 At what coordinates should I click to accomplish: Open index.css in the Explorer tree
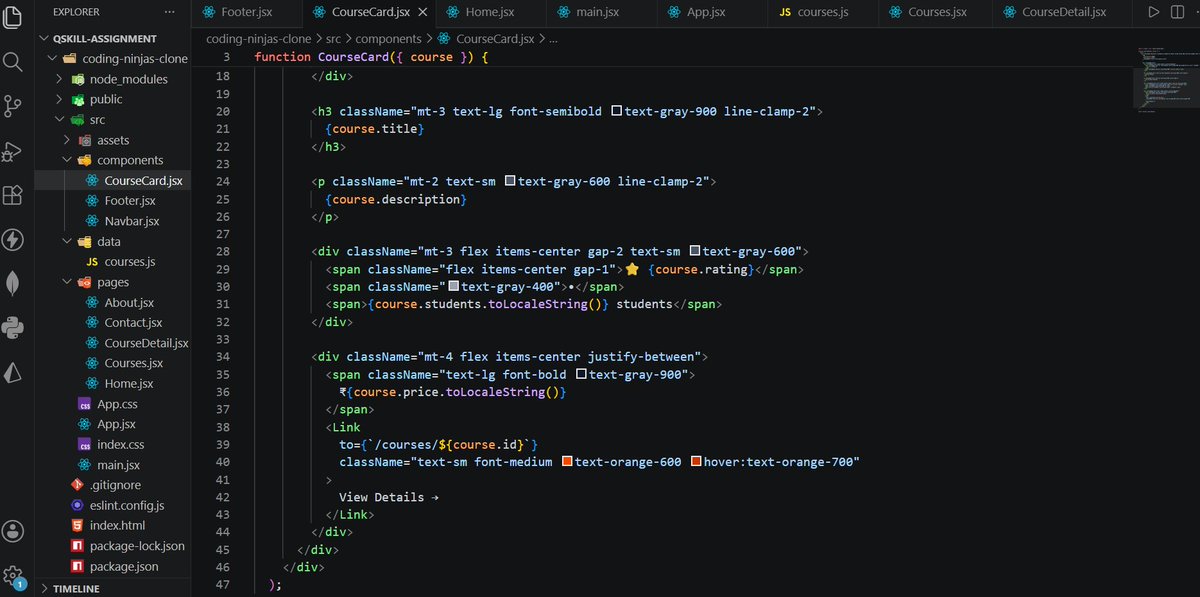pyautogui.click(x=120, y=444)
